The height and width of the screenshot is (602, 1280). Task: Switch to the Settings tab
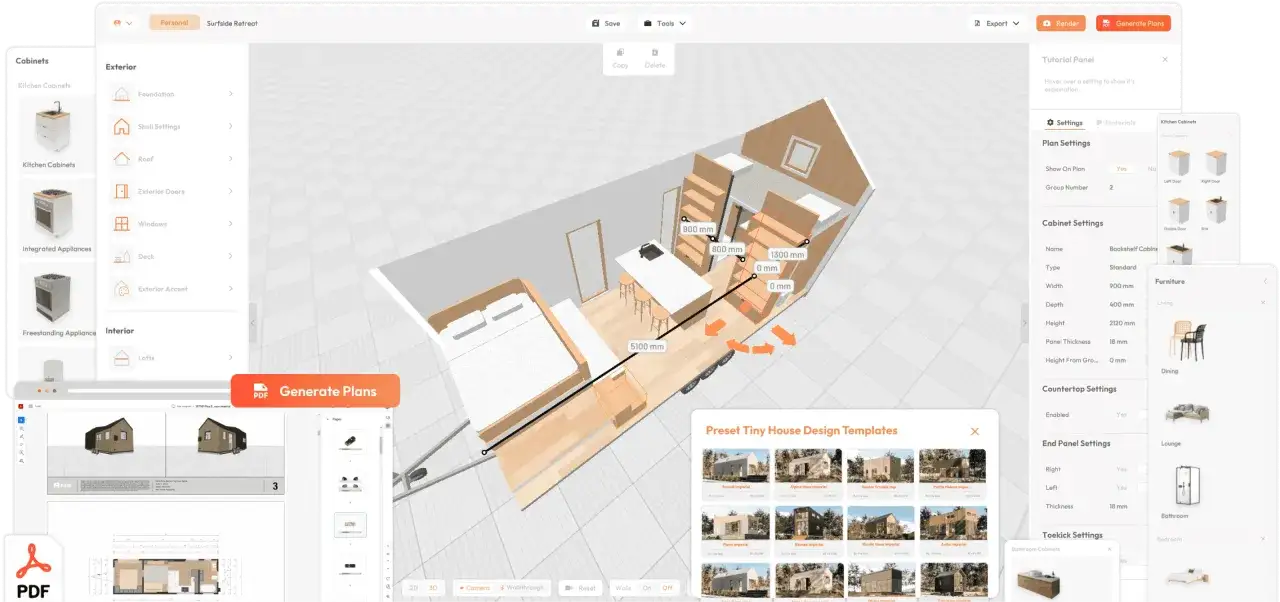coord(1064,123)
